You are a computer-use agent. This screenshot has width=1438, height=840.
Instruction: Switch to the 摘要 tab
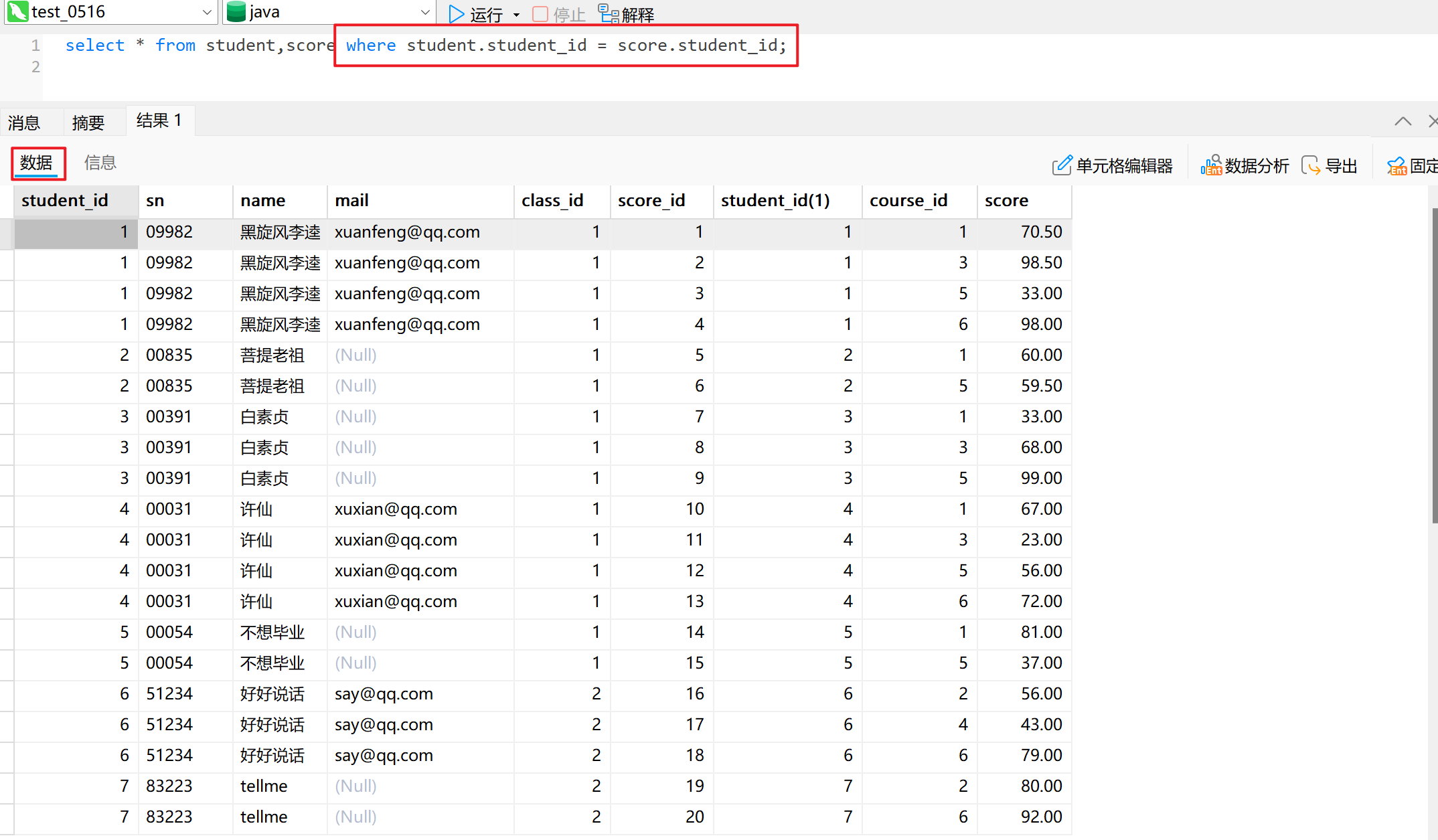(x=88, y=122)
